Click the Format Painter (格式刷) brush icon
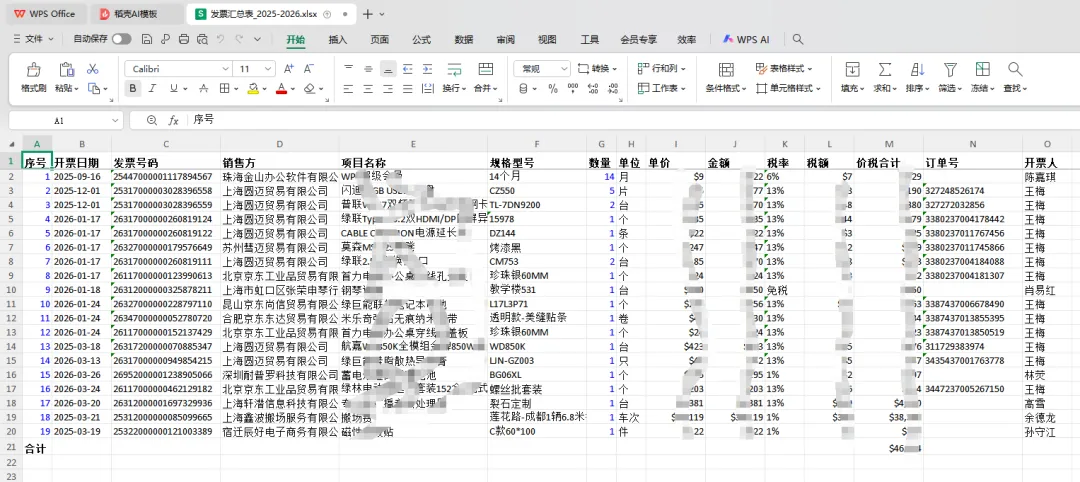Viewport: 1080px width, 482px height. 33,70
